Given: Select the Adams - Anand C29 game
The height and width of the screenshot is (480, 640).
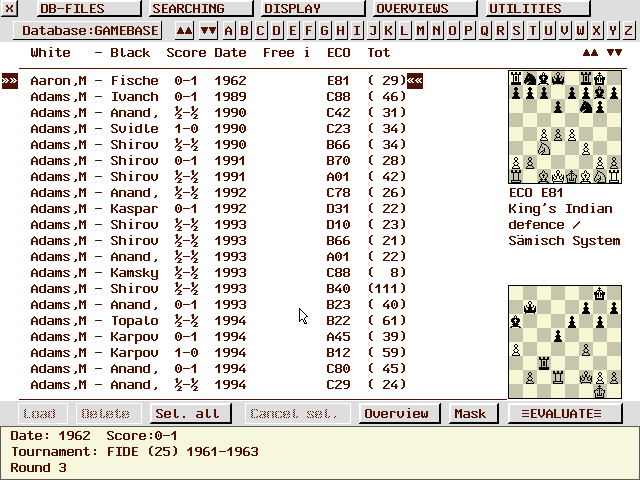Looking at the screenshot, I should pos(218,384).
